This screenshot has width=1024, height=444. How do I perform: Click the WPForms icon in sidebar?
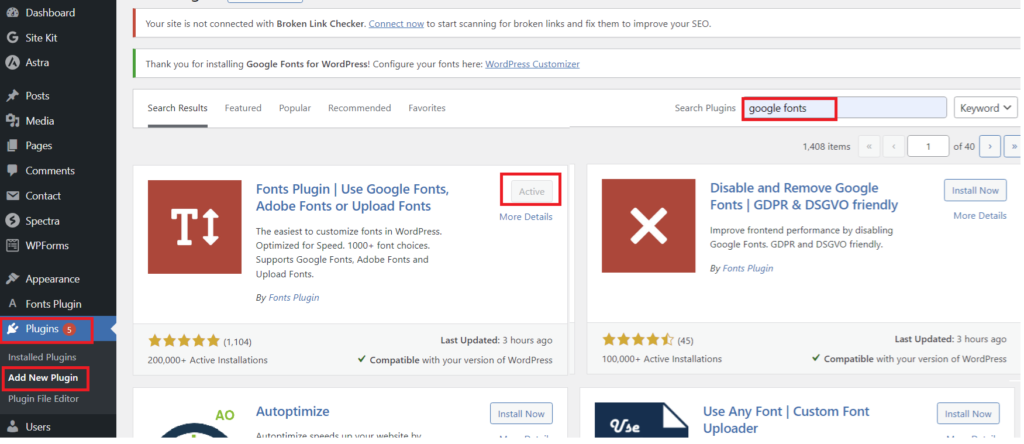[x=12, y=246]
